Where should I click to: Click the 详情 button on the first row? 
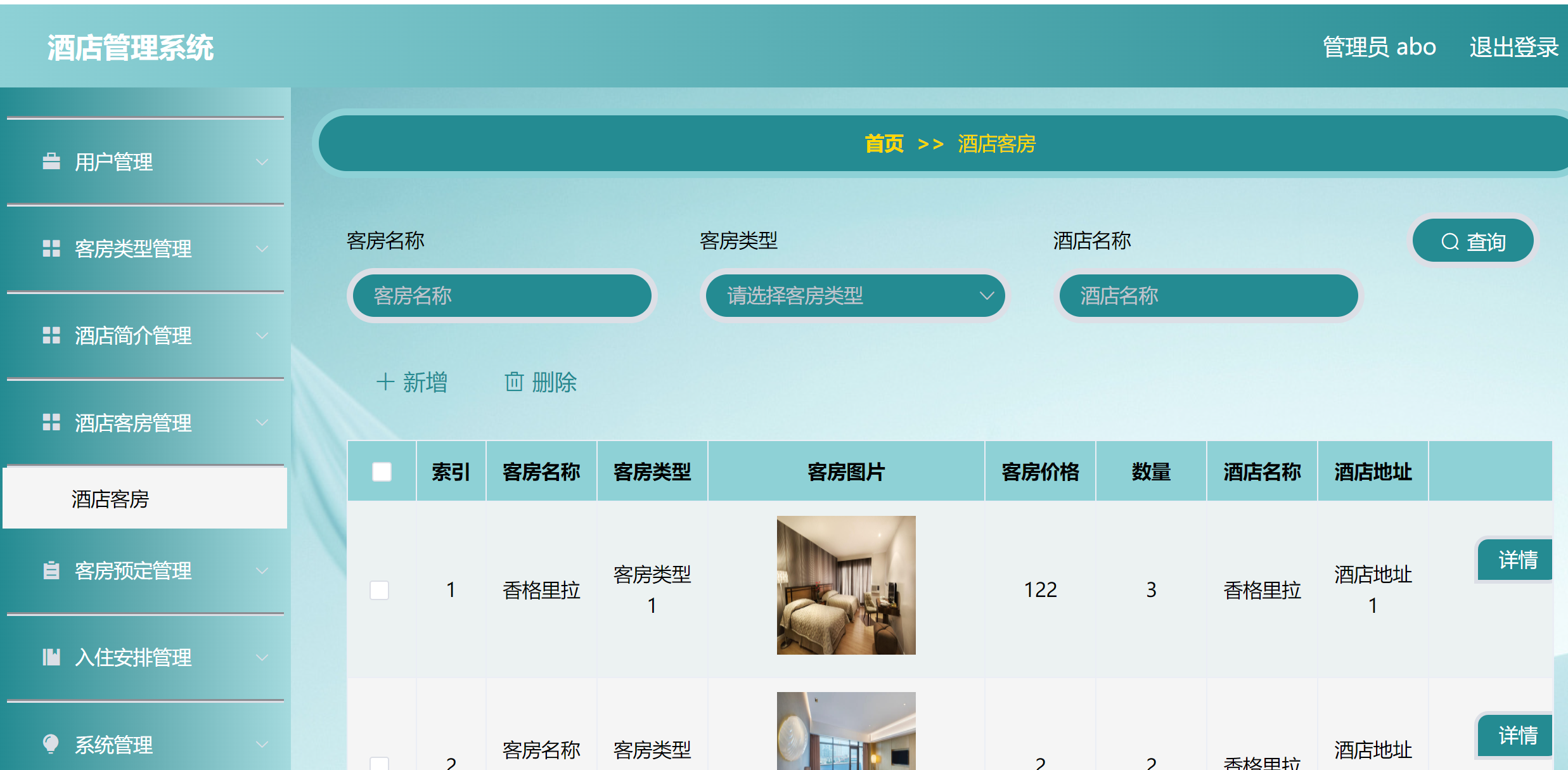(1515, 560)
